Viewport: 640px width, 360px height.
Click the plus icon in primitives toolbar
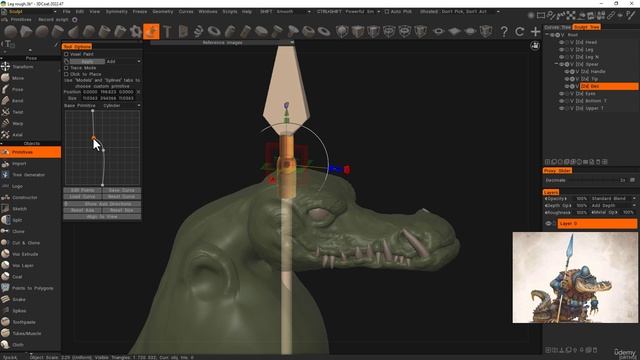coord(535,31)
